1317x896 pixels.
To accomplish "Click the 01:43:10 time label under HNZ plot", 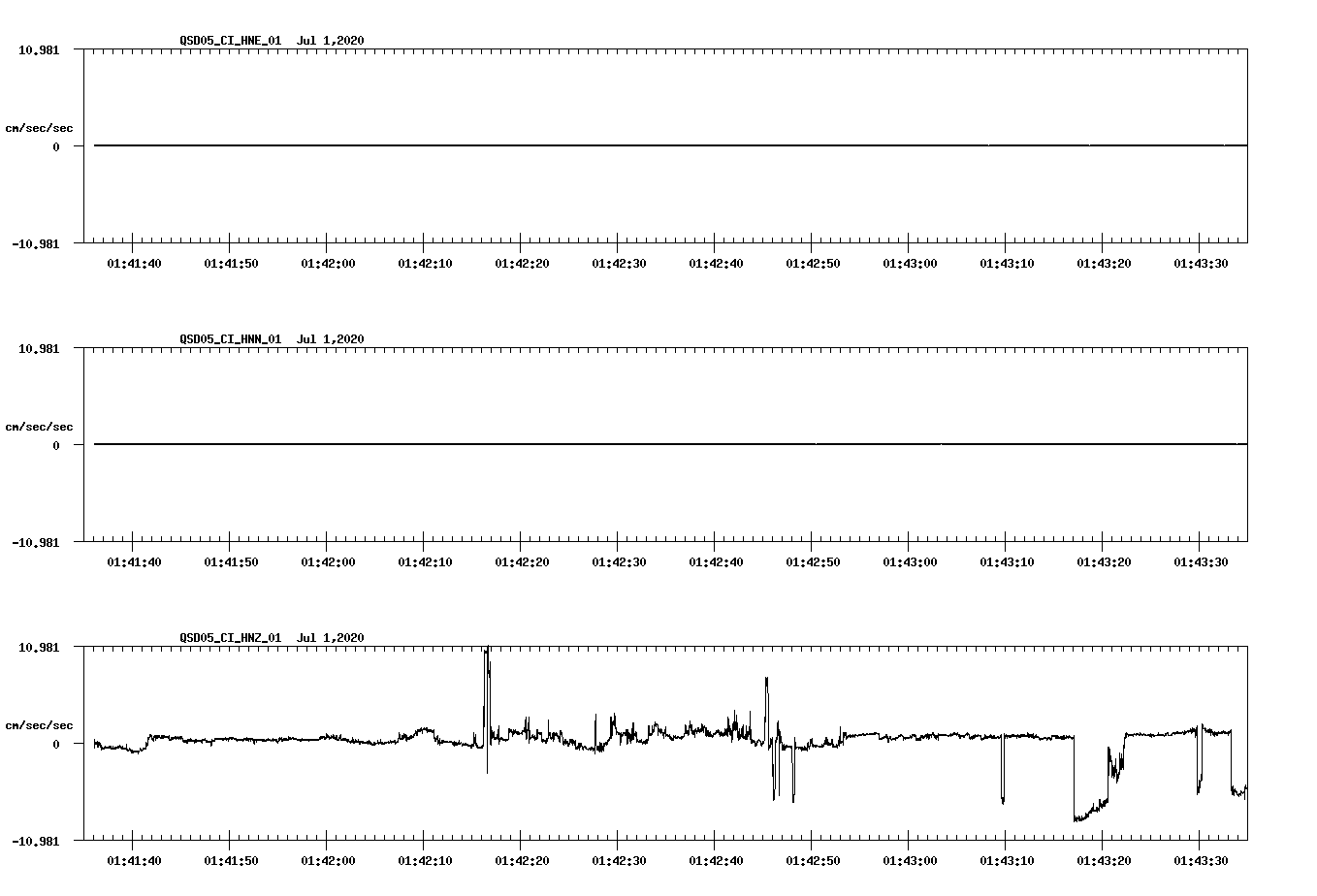I will pos(1007,861).
